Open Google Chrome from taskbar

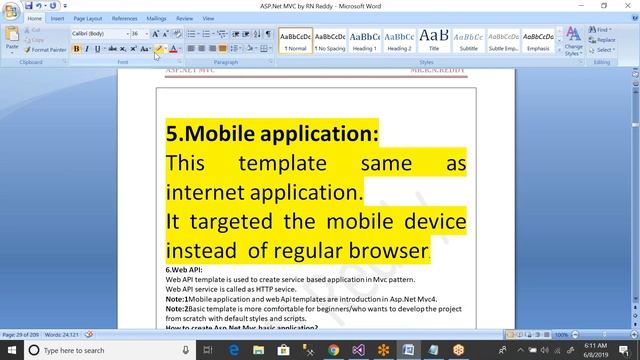coord(333,350)
